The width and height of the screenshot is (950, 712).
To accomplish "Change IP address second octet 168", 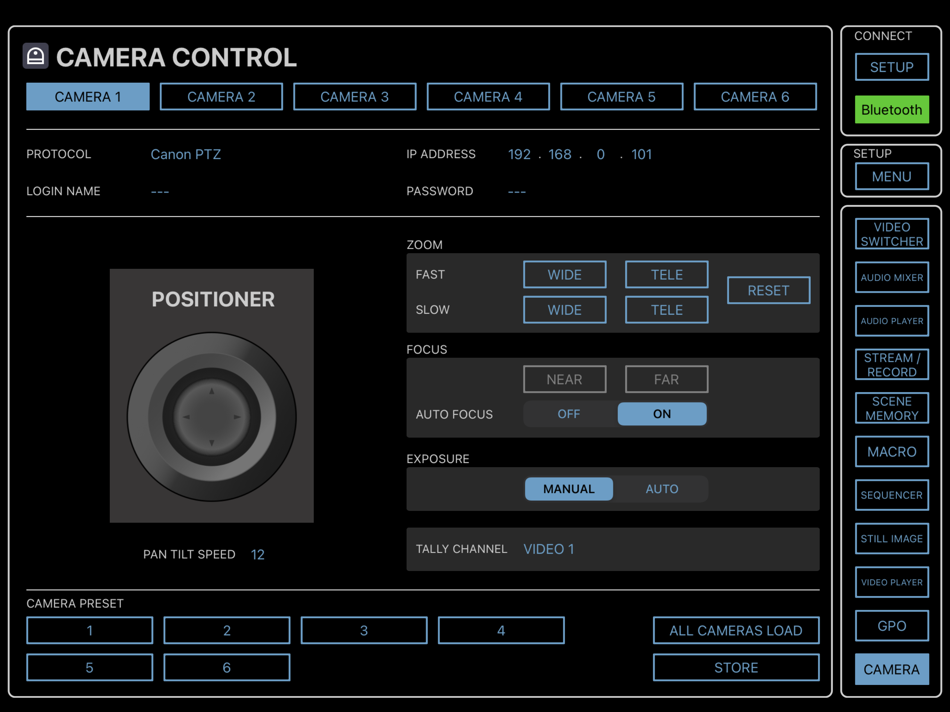I will (560, 155).
